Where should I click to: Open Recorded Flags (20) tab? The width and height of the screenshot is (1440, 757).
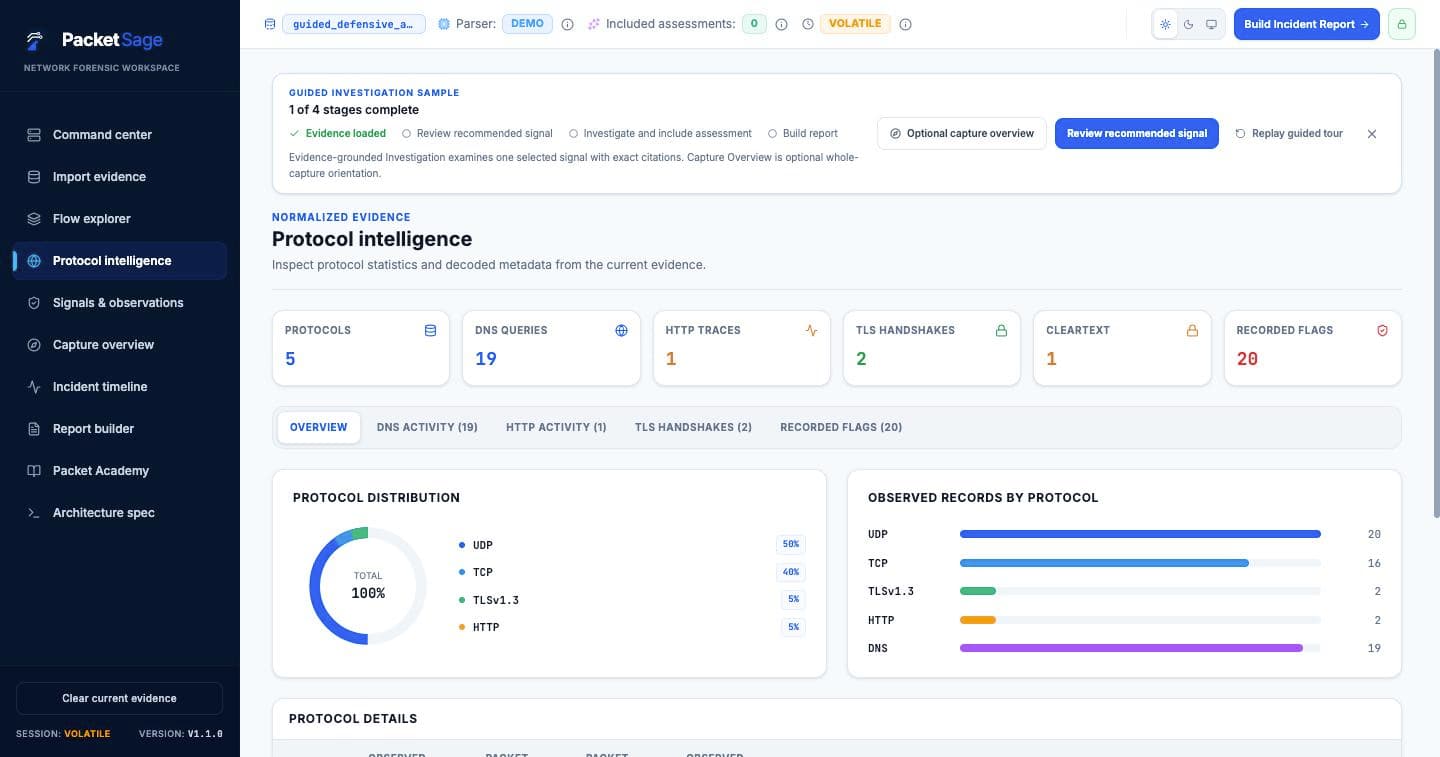tap(841, 427)
